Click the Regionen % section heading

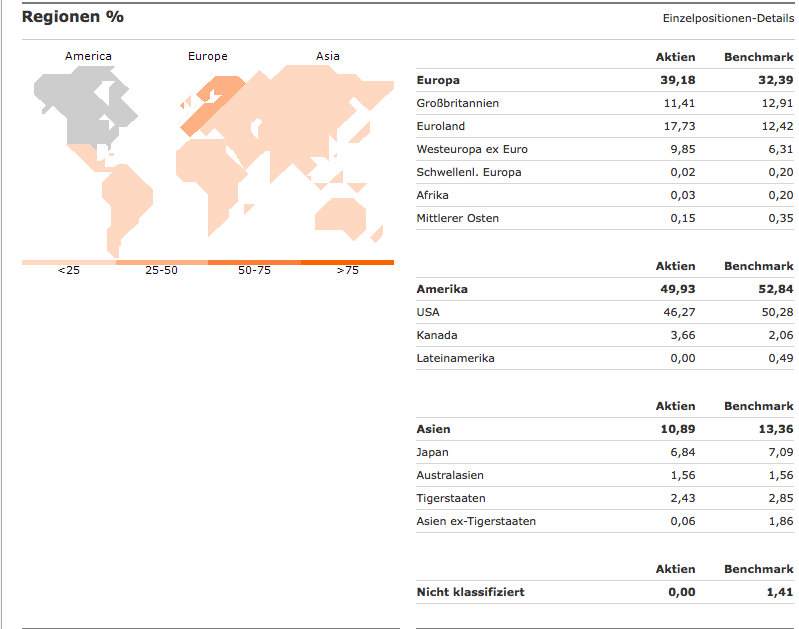pos(73,17)
